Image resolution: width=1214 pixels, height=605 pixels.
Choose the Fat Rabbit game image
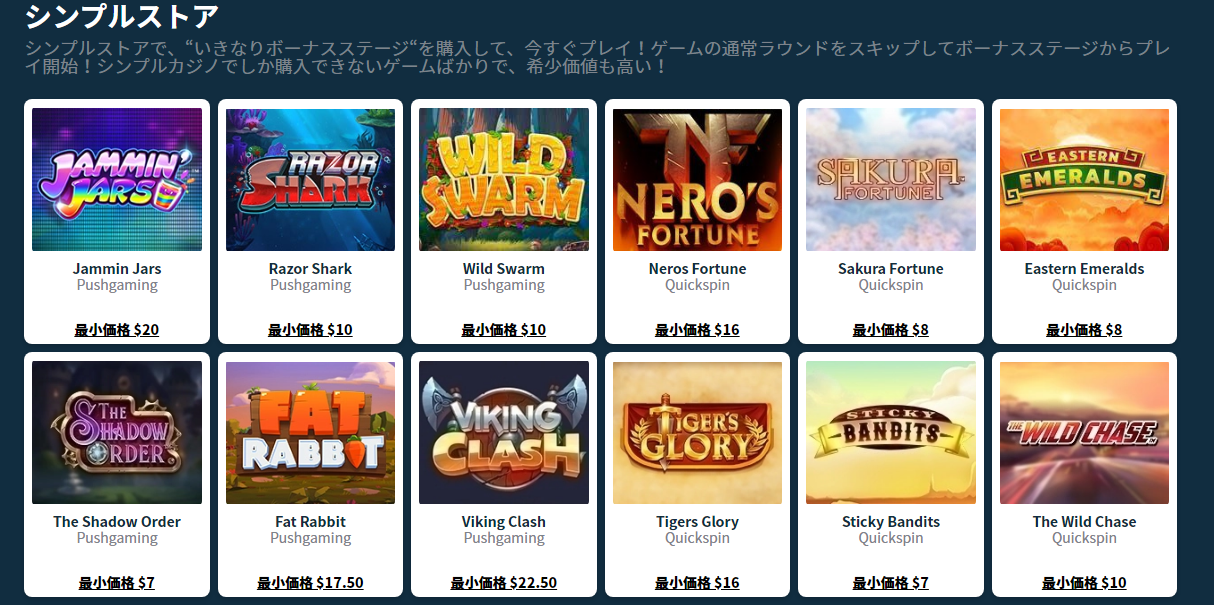pyautogui.click(x=310, y=433)
